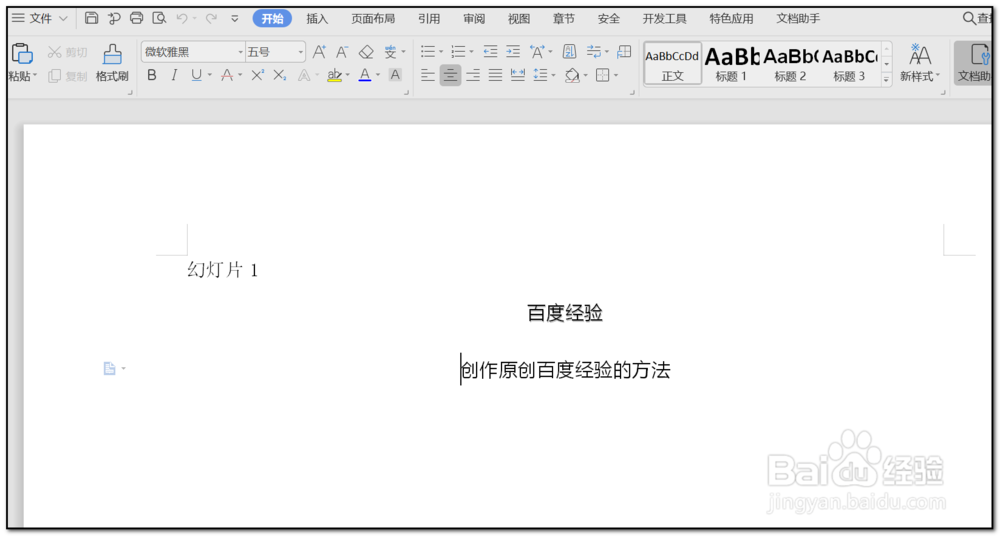Switch to the 审阅 tab
The height and width of the screenshot is (536, 1000).
coord(474,19)
